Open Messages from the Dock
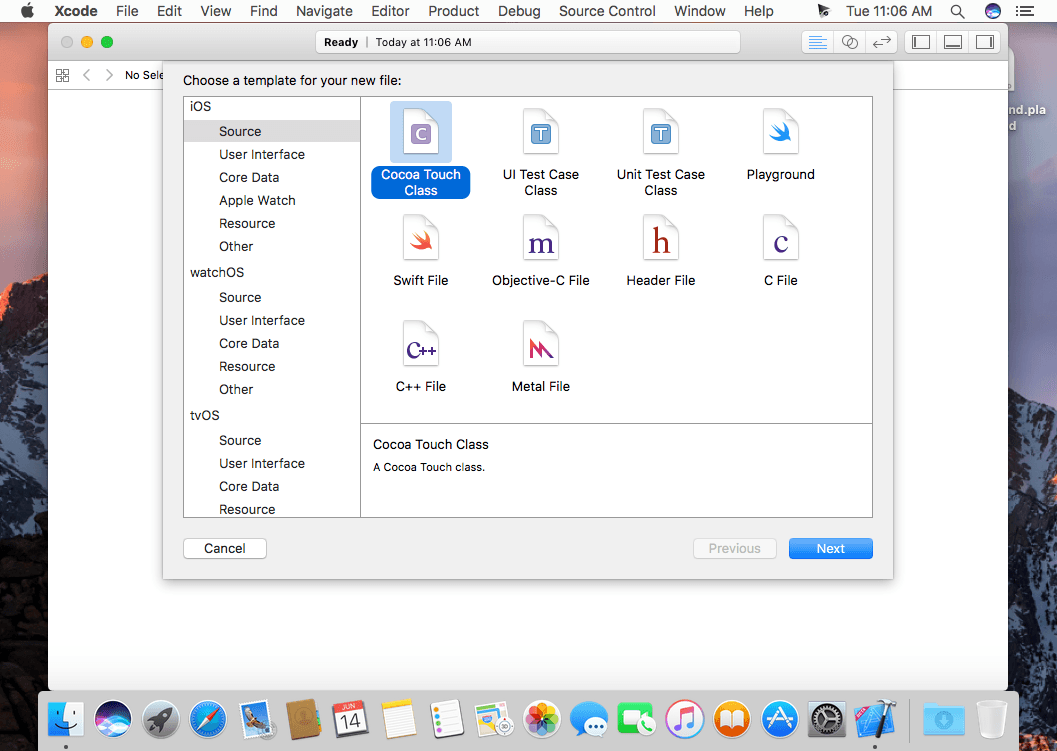The width and height of the screenshot is (1057, 751). tap(588, 719)
